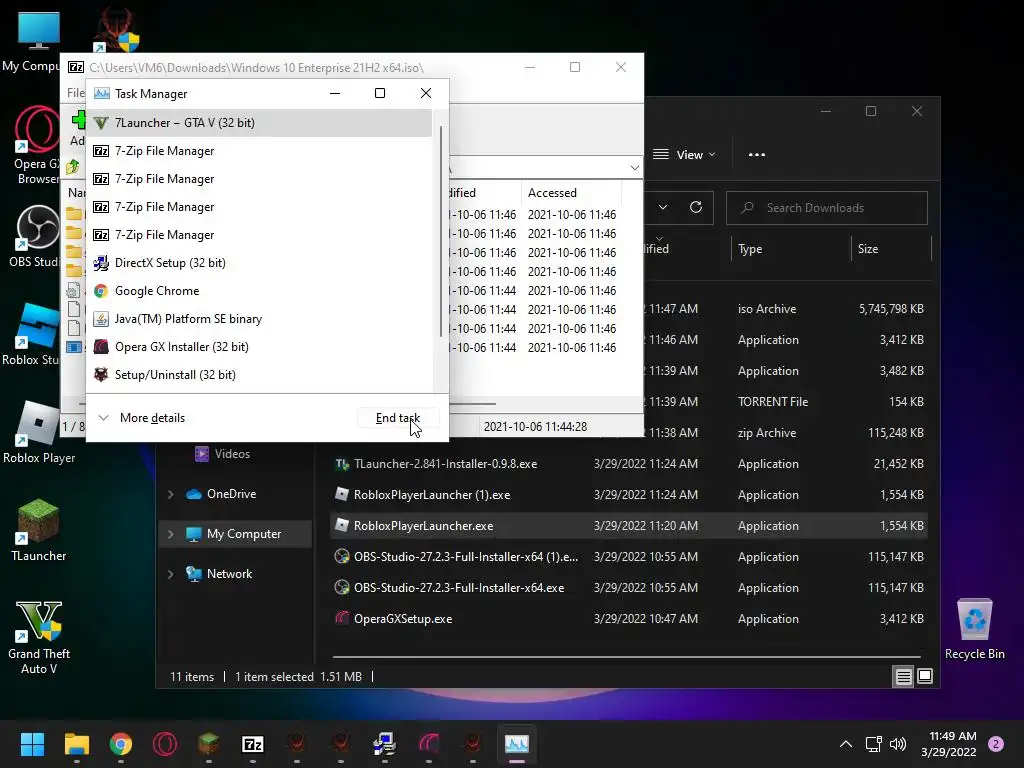
Task: Sort by the Type column header
Action: (791, 249)
